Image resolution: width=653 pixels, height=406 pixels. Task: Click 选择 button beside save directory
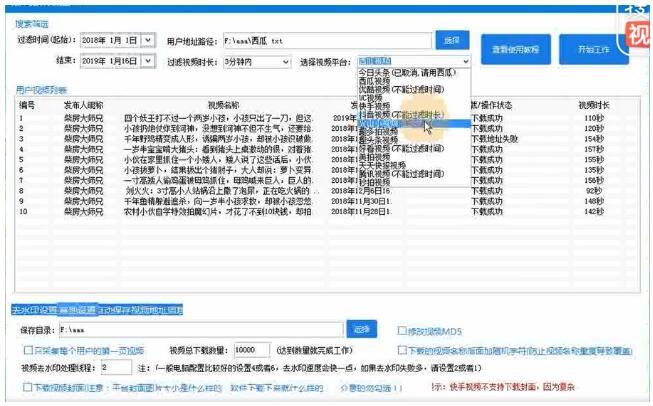pos(361,328)
